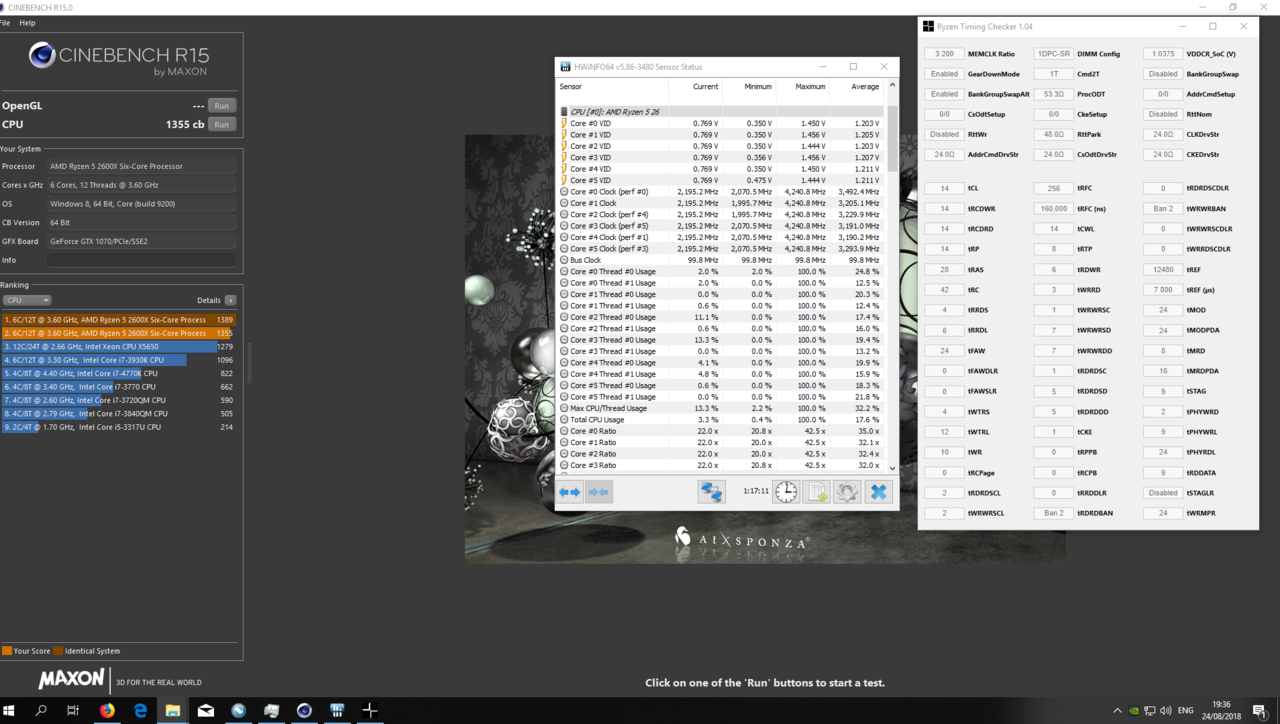Open Cinebench Help menu
Screen dimensions: 1280x724
click(x=27, y=22)
